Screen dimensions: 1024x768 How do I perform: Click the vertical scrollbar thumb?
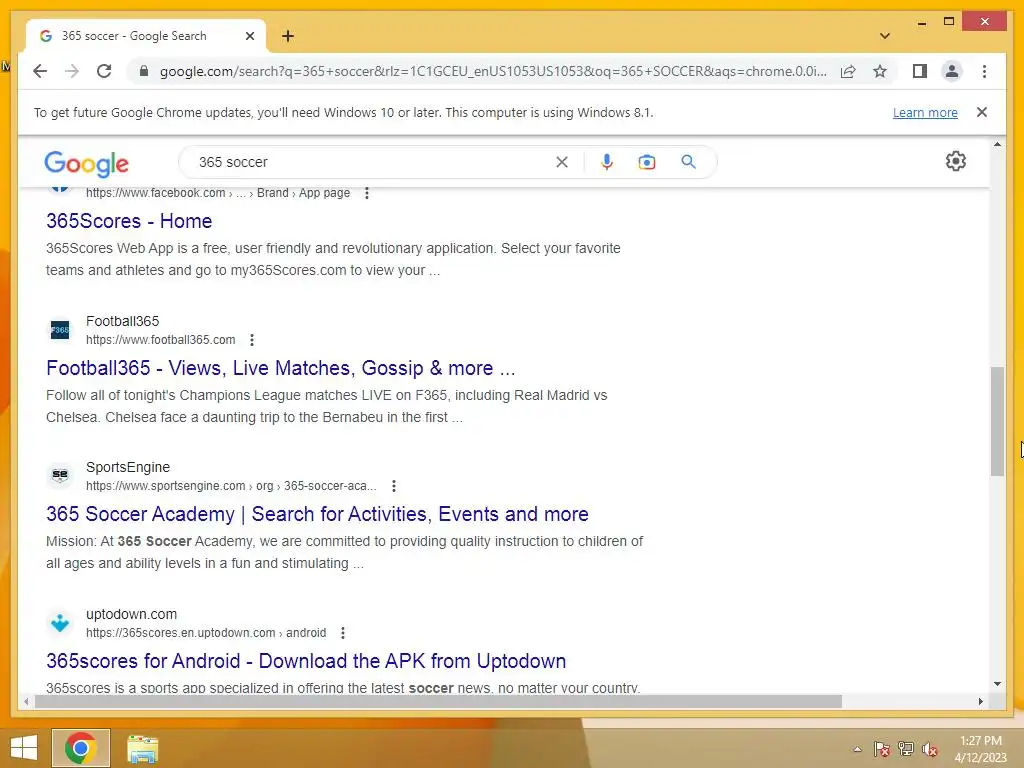tap(997, 421)
